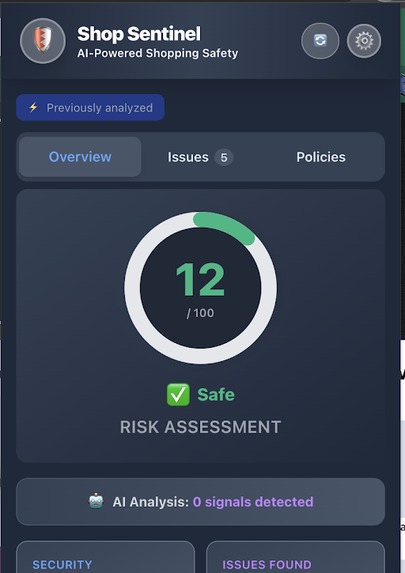Click the AI-Powered Shopping Safety subtitle

tap(158, 53)
